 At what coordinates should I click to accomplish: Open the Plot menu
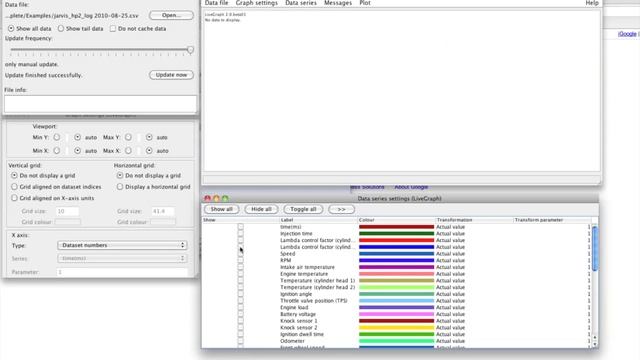[x=365, y=3]
